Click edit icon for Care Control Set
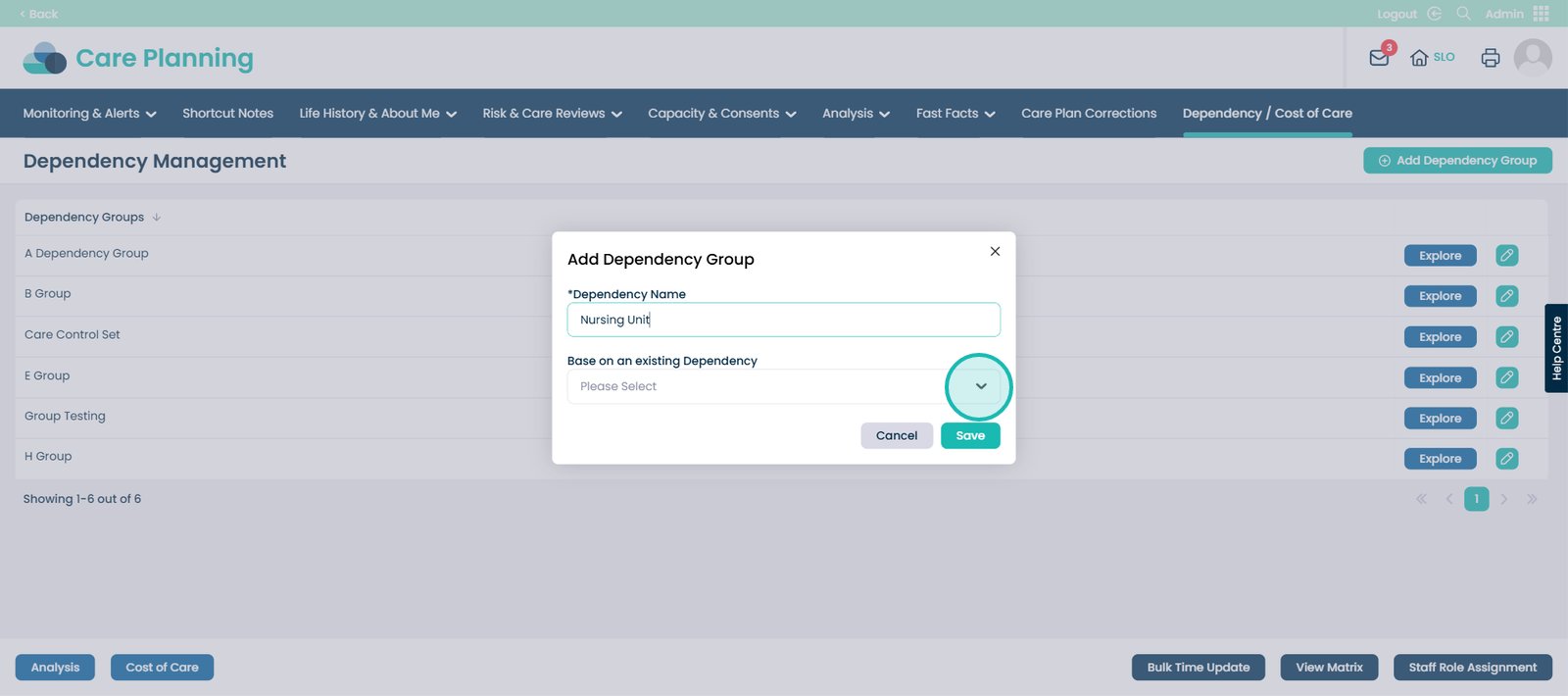The height and width of the screenshot is (696, 1568). click(1506, 337)
